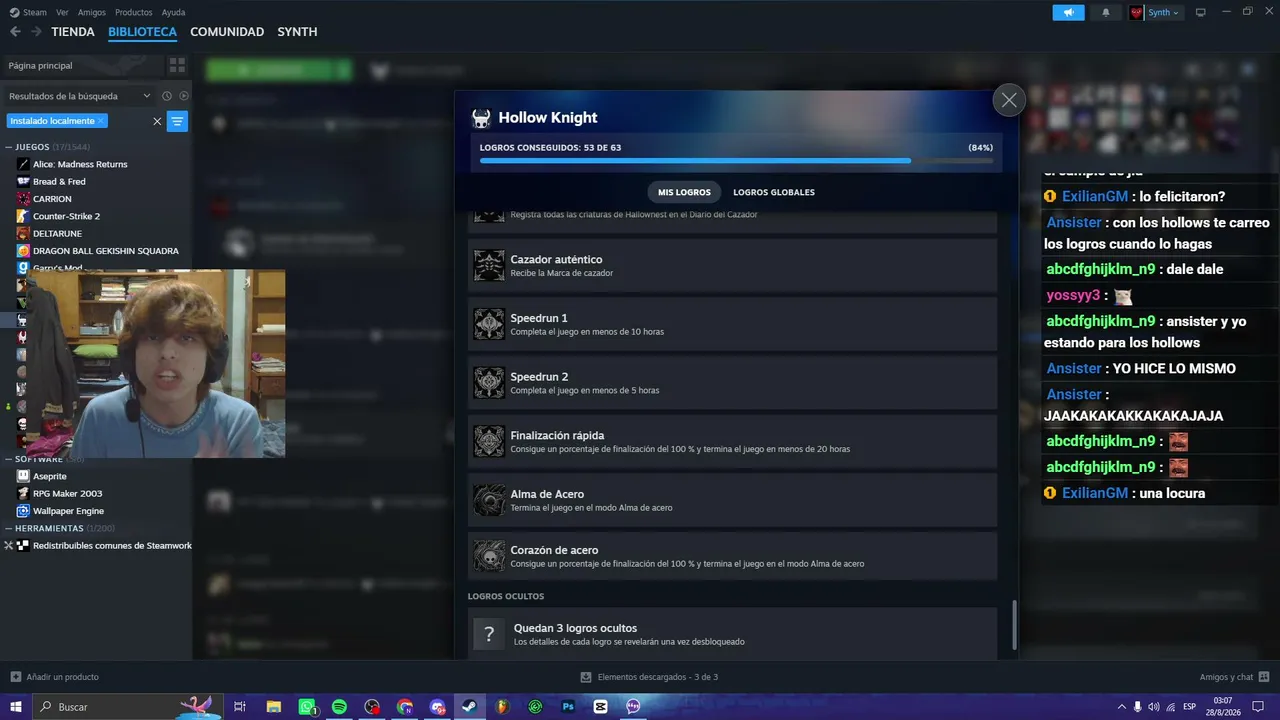1280x720 pixels.
Task: Show ready-to-play games filter icon
Action: (x=184, y=96)
